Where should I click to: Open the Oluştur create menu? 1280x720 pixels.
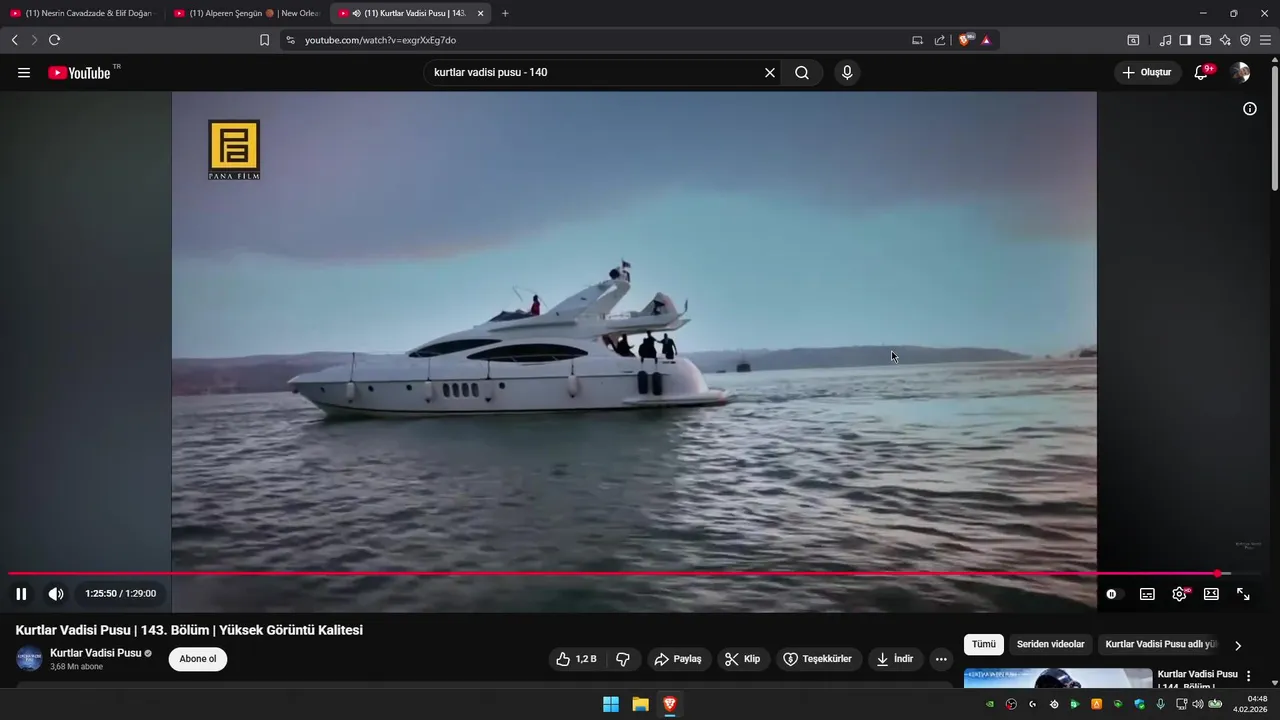pos(1147,73)
